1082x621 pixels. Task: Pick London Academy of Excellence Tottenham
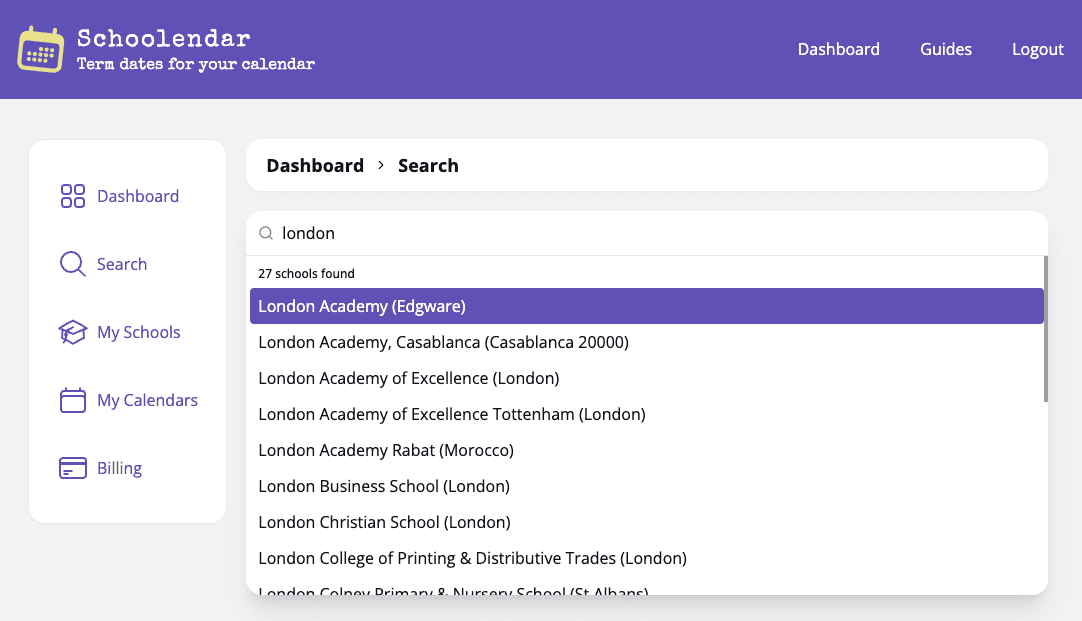(451, 414)
